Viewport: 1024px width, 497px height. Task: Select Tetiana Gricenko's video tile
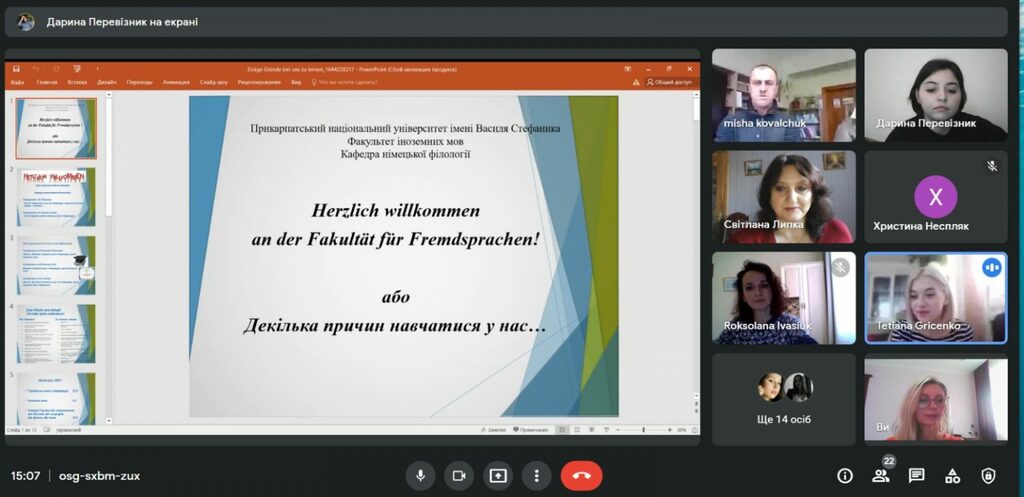pos(936,298)
